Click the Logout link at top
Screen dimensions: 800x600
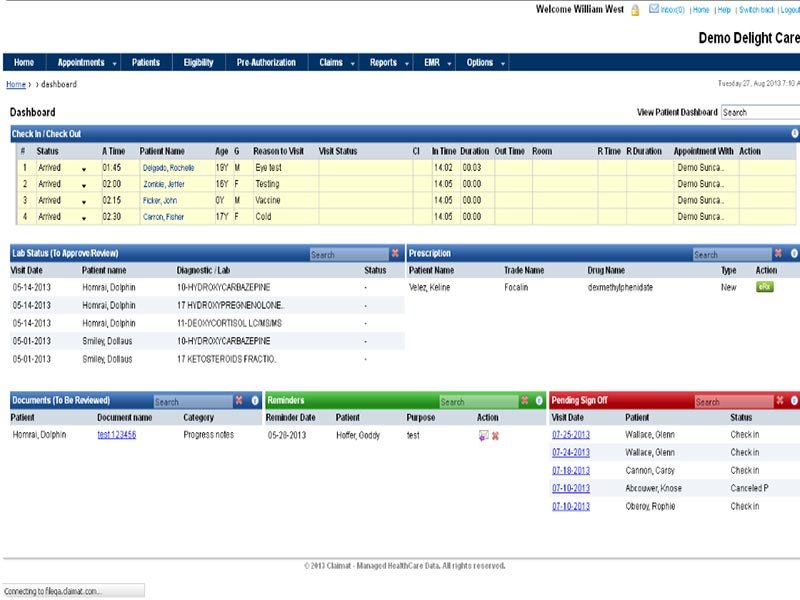790,9
